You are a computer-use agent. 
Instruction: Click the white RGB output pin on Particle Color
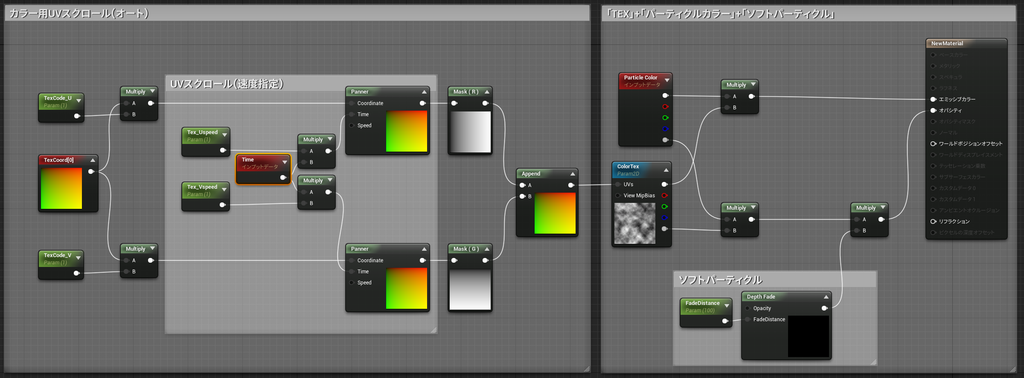click(x=665, y=95)
